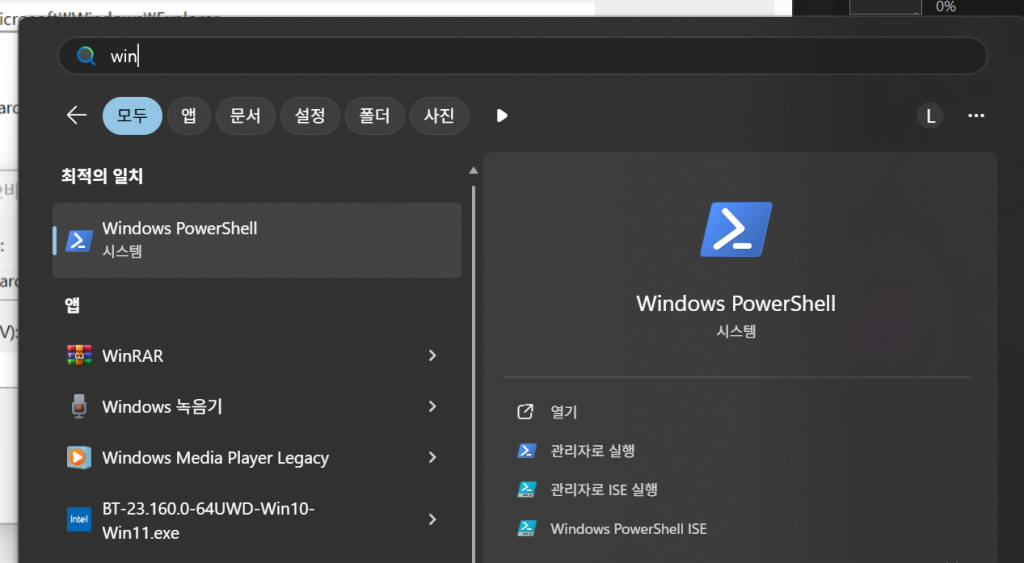Screen dimensions: 1024x563
Task: Click the Windows PowerShell ISE icon
Action: 526,528
